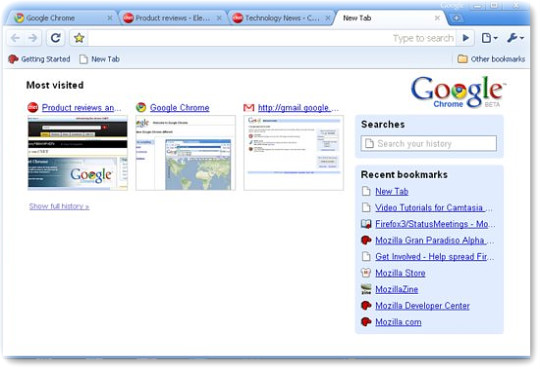Open the Mozilla Developer Center bookmark link
This screenshot has width=540, height=369.
[422, 306]
